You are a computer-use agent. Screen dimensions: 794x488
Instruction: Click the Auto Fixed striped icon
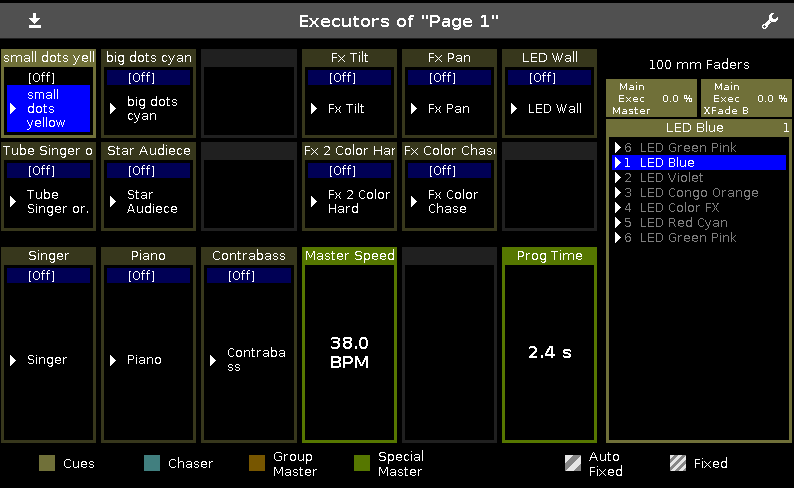point(573,463)
